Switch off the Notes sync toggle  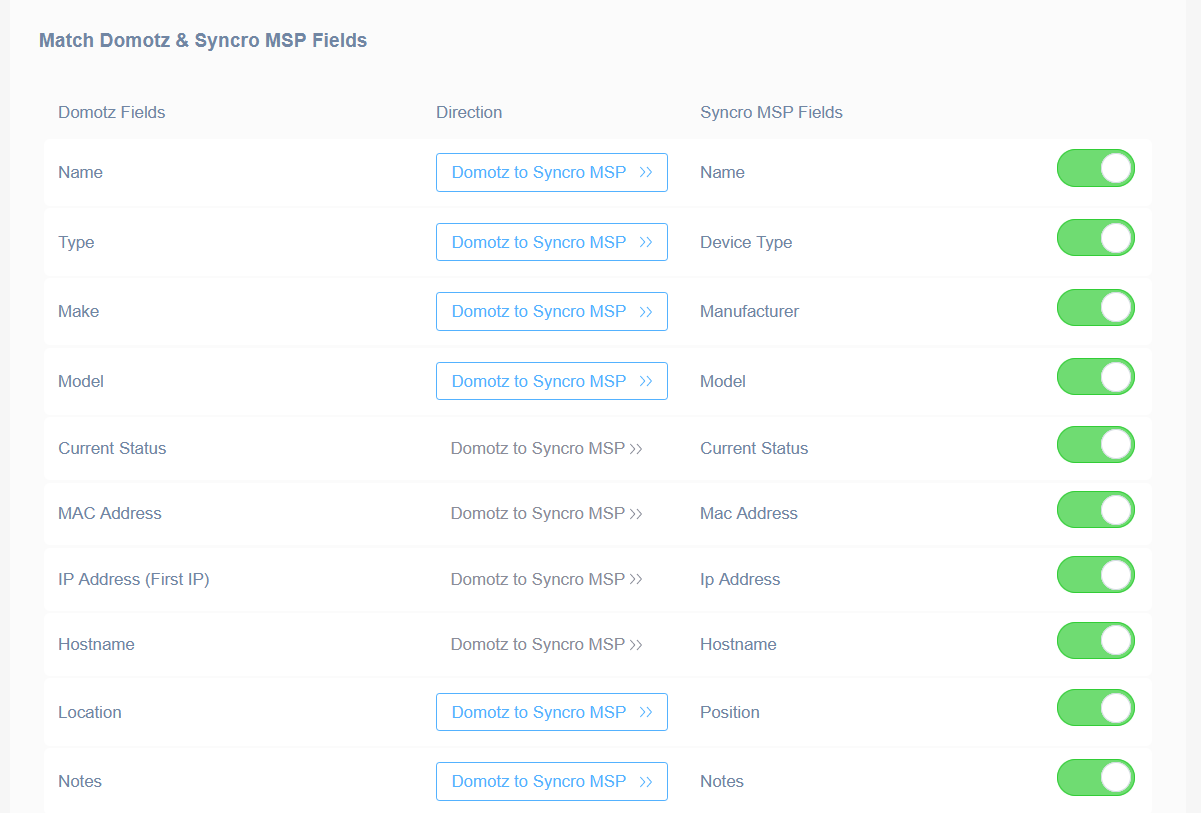click(x=1096, y=778)
